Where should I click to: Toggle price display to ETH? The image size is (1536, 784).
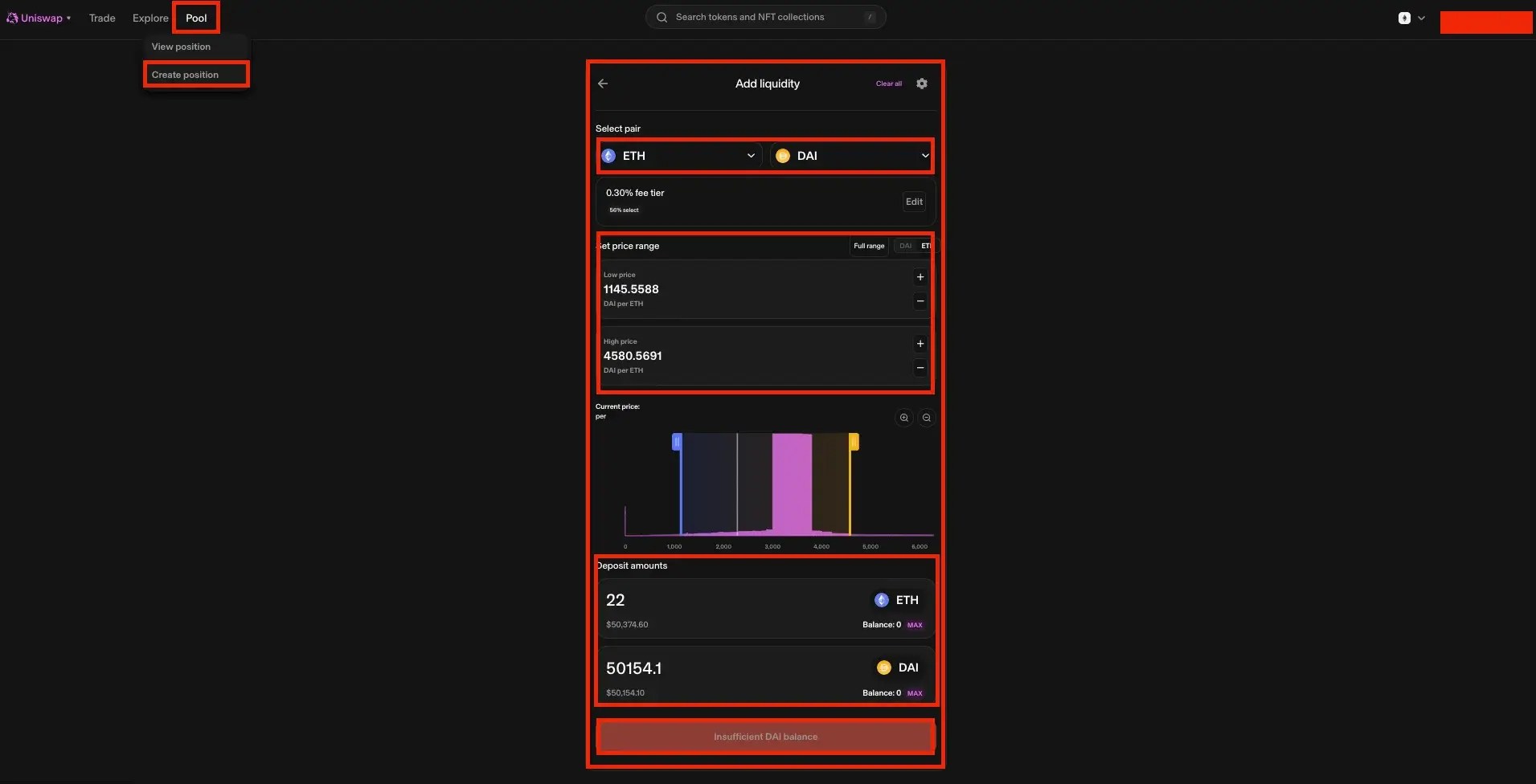coord(925,247)
